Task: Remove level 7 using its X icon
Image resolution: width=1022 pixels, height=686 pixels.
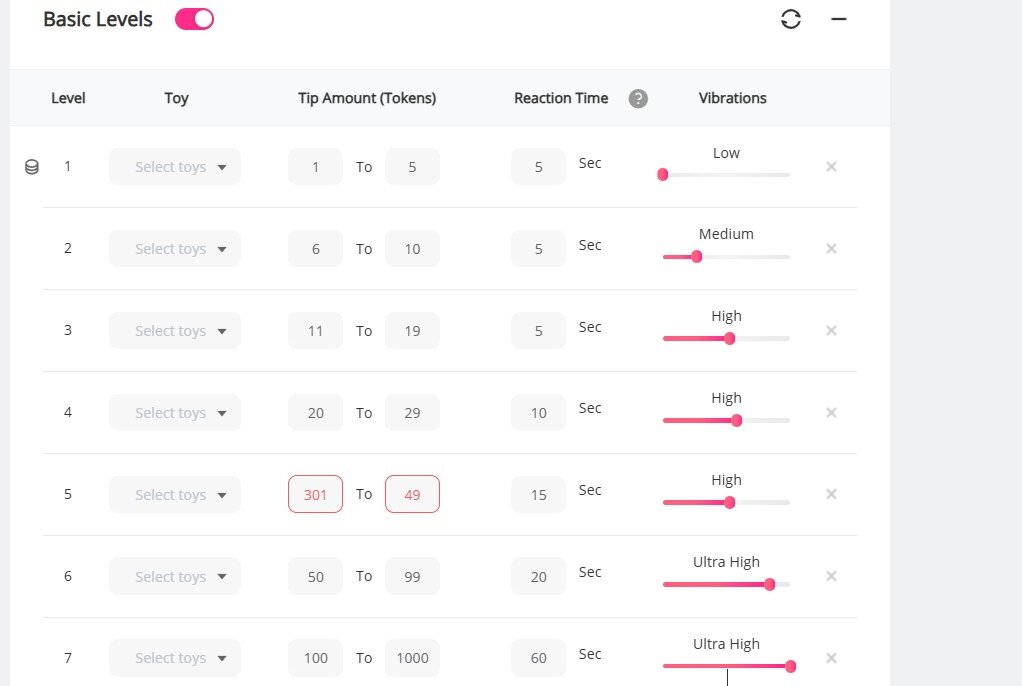Action: pyautogui.click(x=831, y=658)
